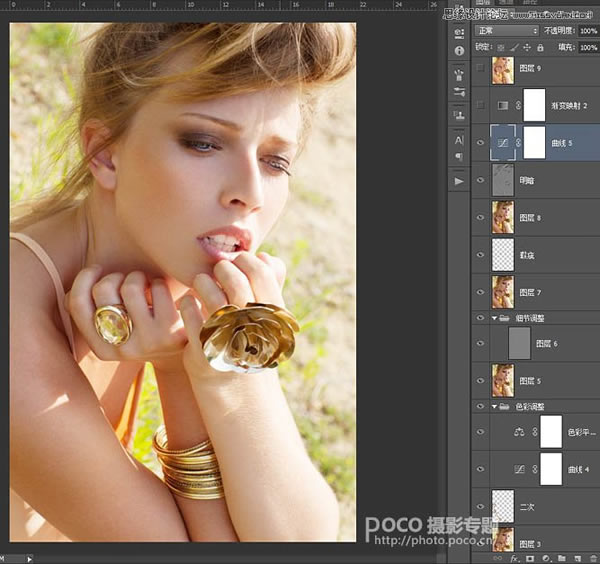Hide the 图层 8 layer
Screen dimensions: 600x564
[480, 217]
